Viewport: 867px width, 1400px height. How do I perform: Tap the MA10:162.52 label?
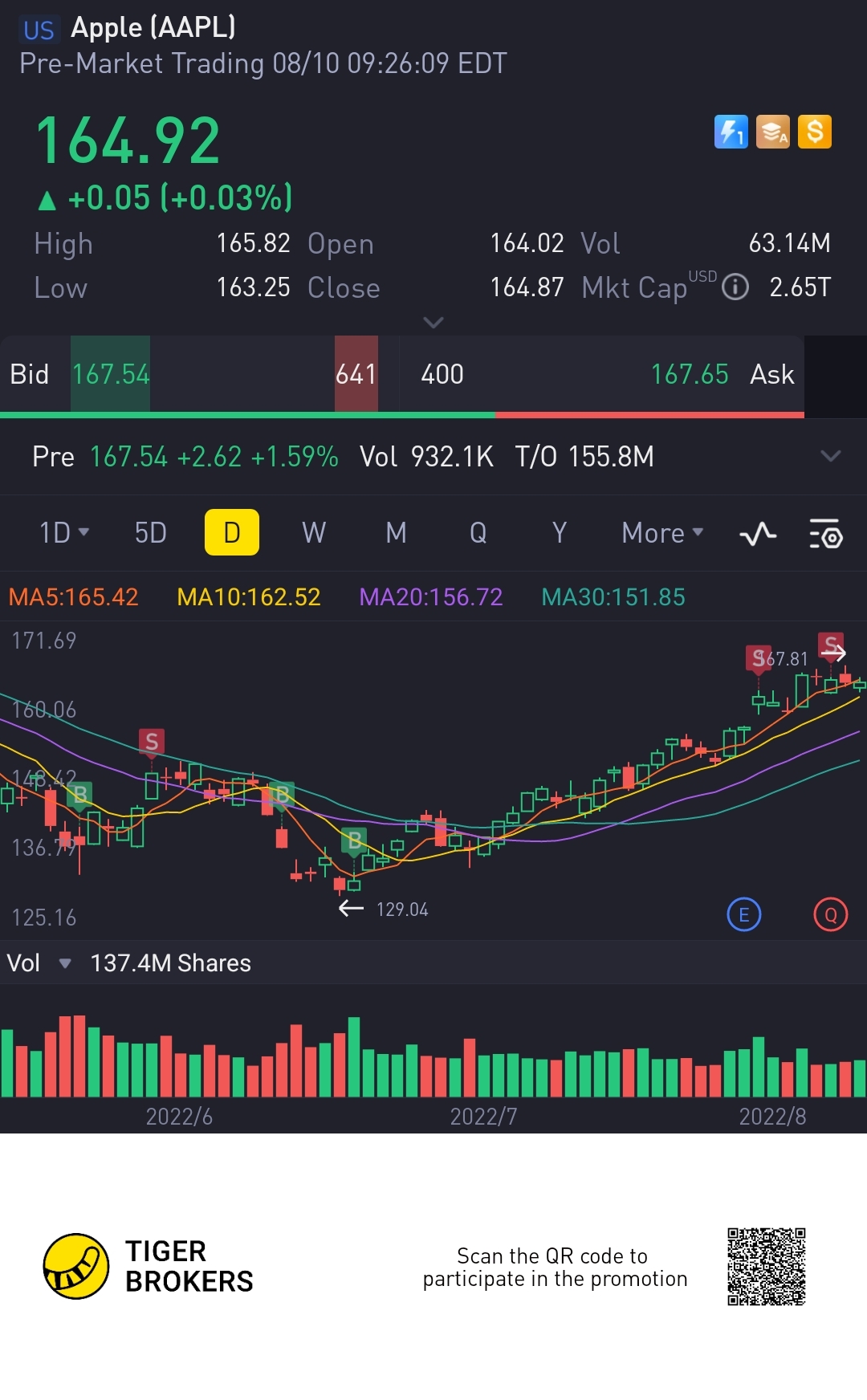tap(249, 597)
